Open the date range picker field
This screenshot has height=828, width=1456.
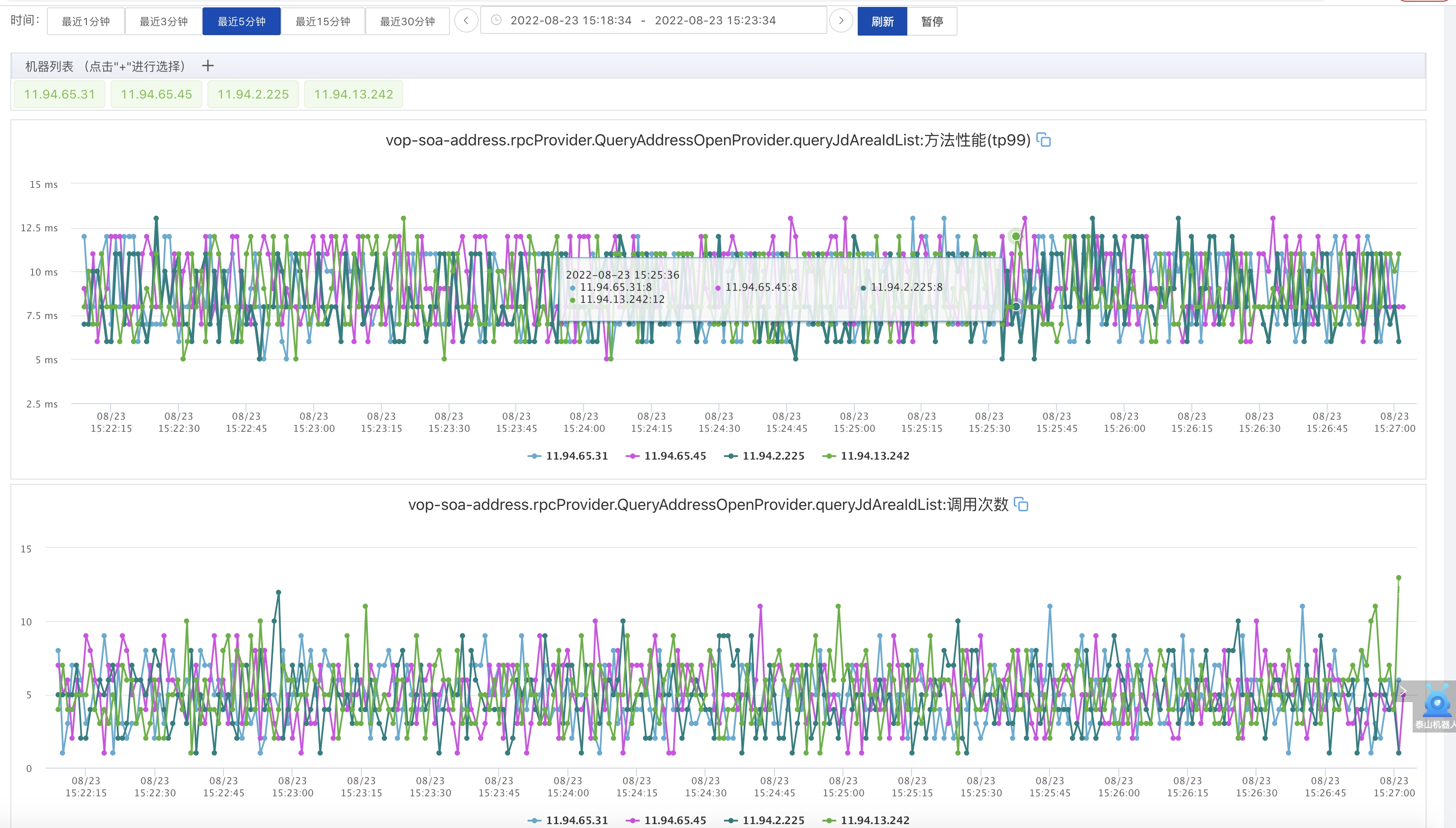653,20
